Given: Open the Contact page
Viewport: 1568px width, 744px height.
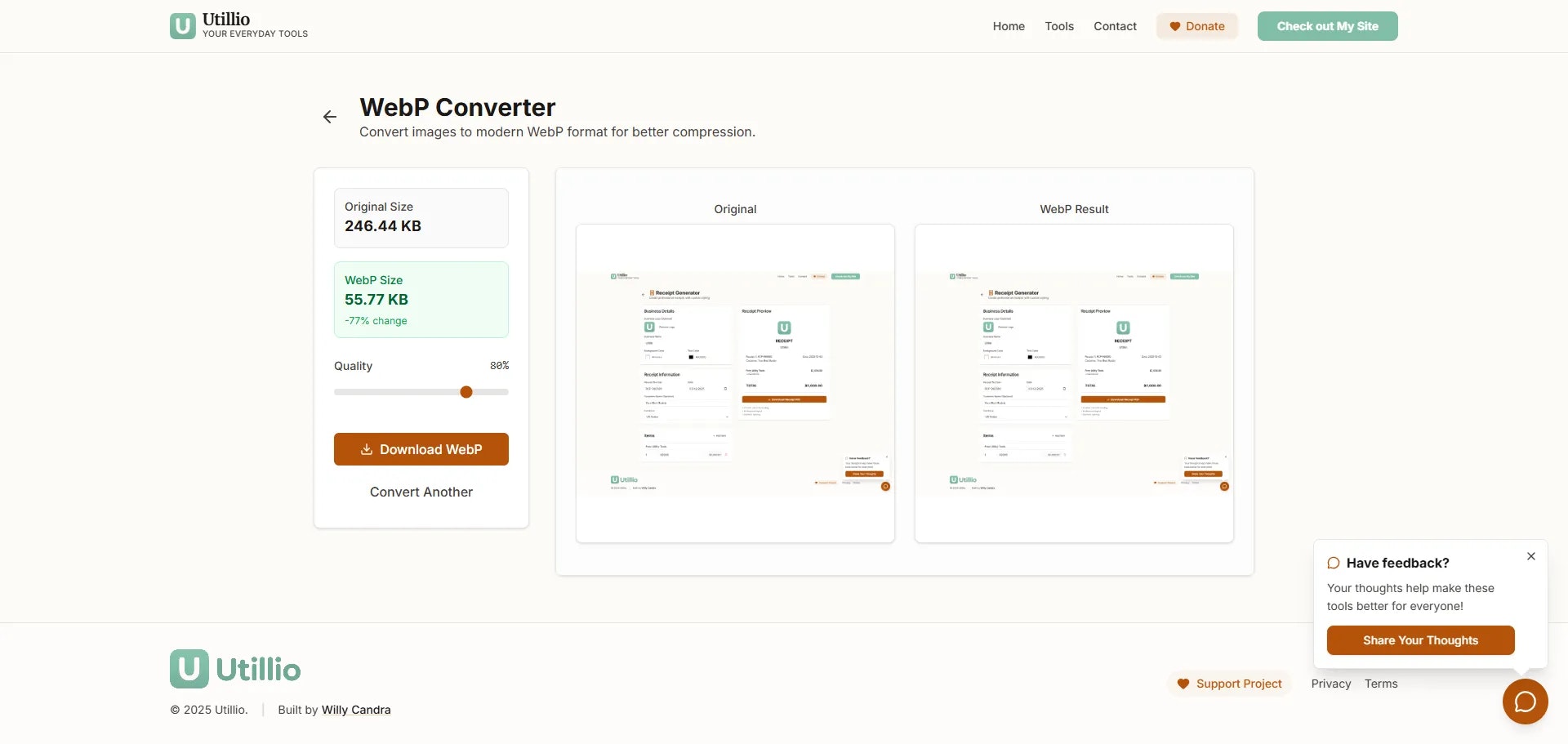Looking at the screenshot, I should pyautogui.click(x=1115, y=26).
